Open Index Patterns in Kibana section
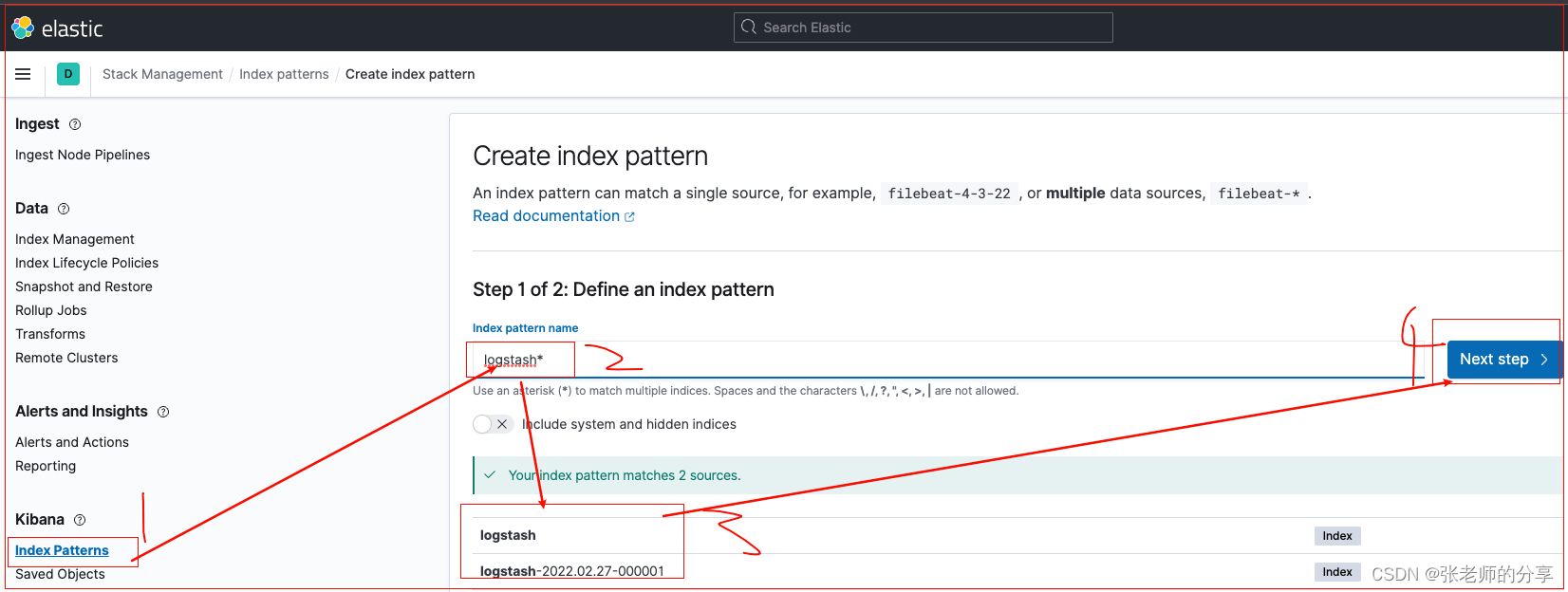Viewport: 1568px width, 592px height. point(62,550)
